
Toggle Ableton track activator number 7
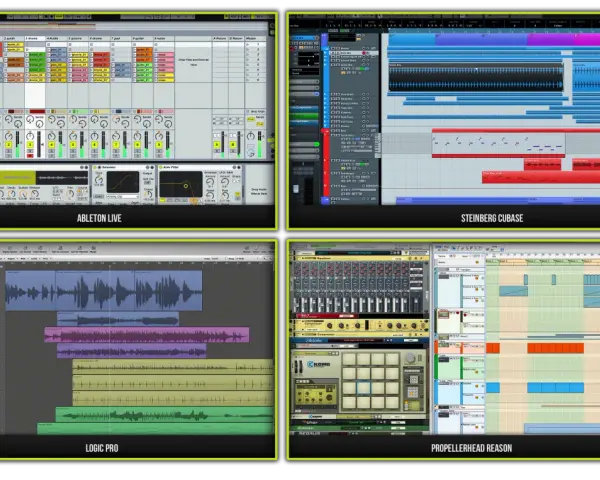click(116, 145)
